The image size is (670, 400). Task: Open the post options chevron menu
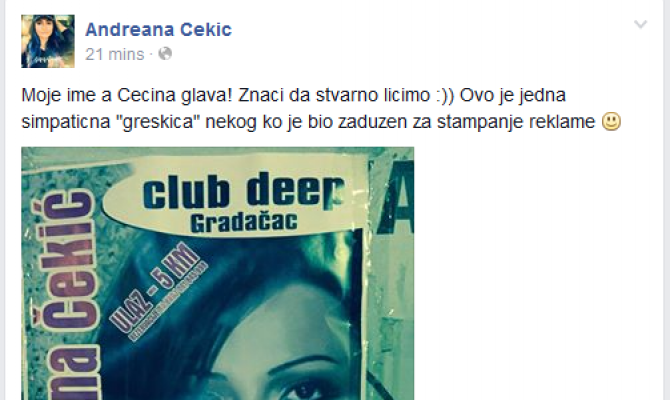640,24
